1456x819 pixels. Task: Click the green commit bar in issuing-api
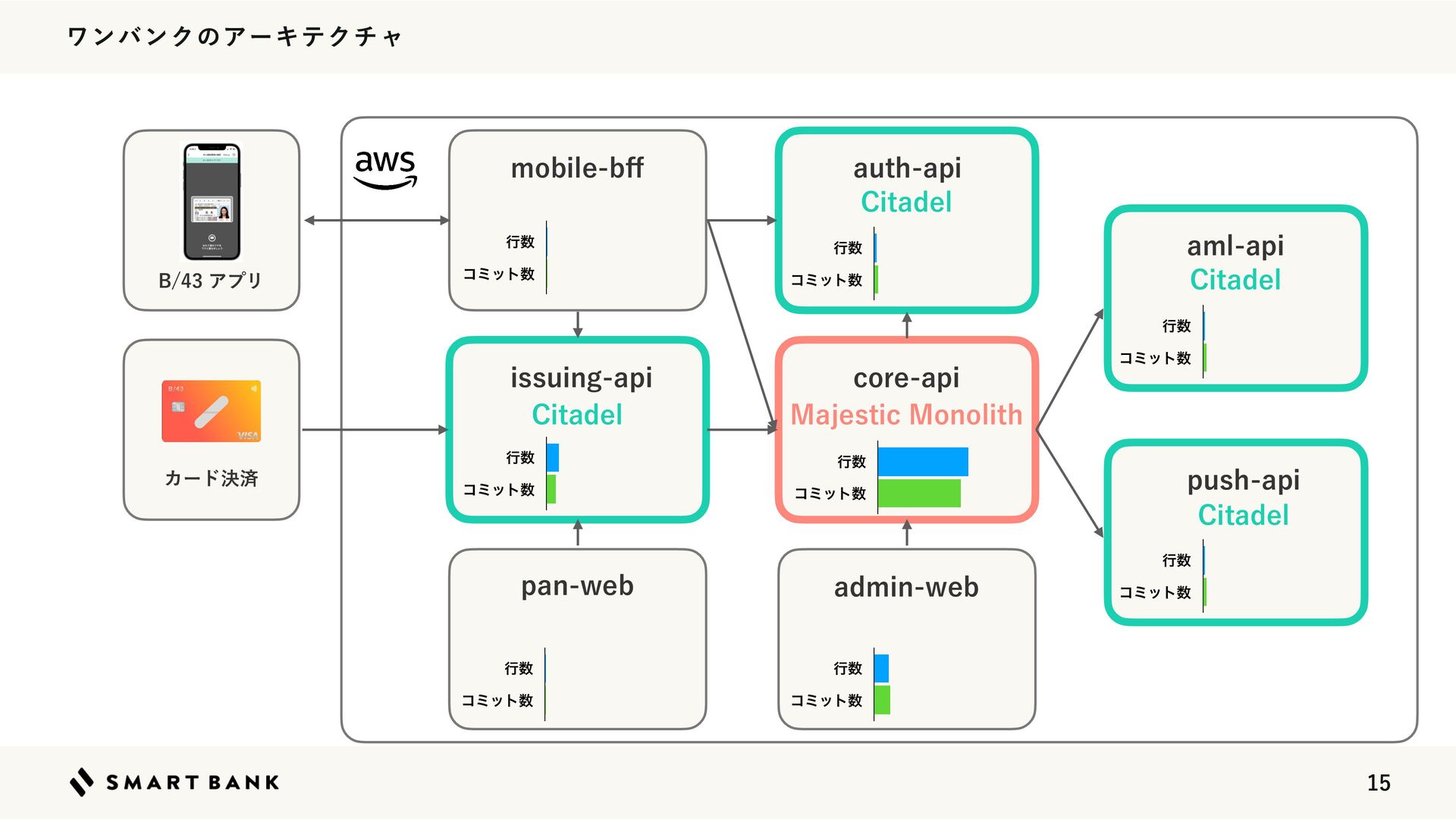pyautogui.click(x=551, y=489)
